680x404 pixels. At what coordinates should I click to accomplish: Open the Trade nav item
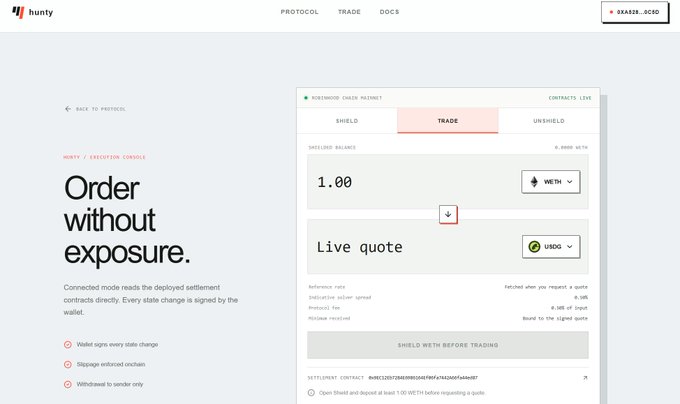pos(349,12)
